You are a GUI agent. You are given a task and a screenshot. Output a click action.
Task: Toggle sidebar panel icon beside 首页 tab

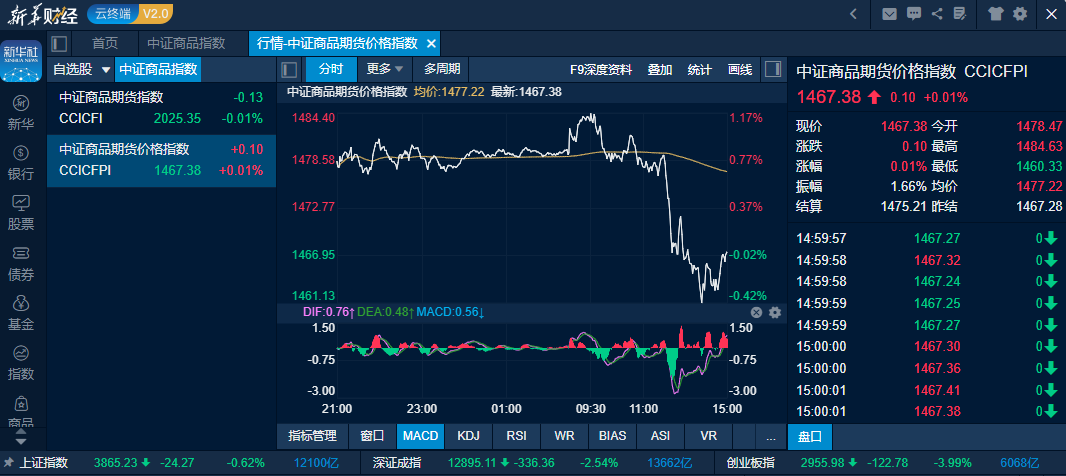(59, 44)
